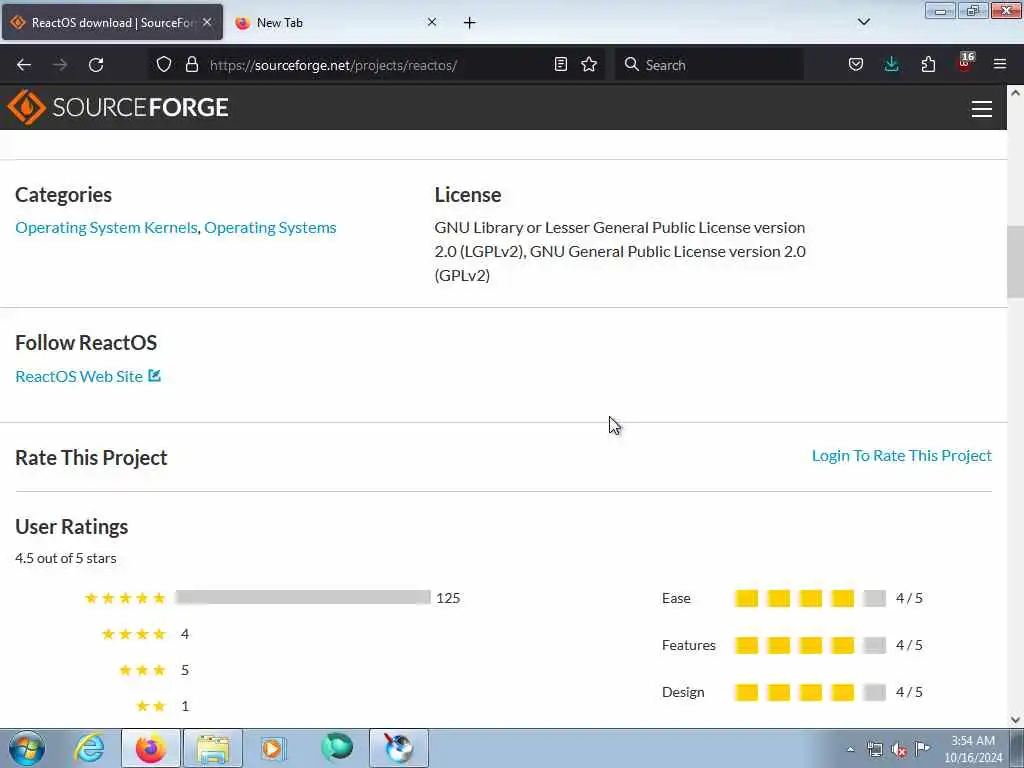Screen dimensions: 1024x768
Task: Click the License heading
Action: (468, 195)
